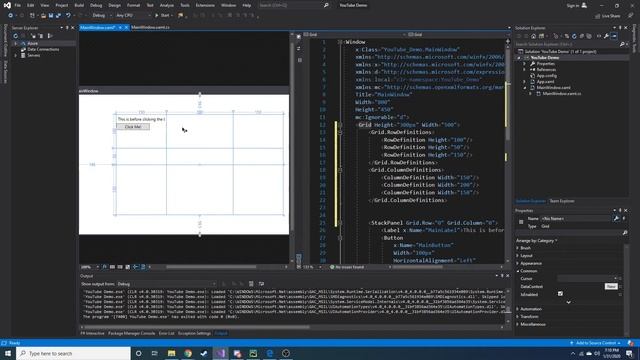Open the File menu

coord(17,5)
